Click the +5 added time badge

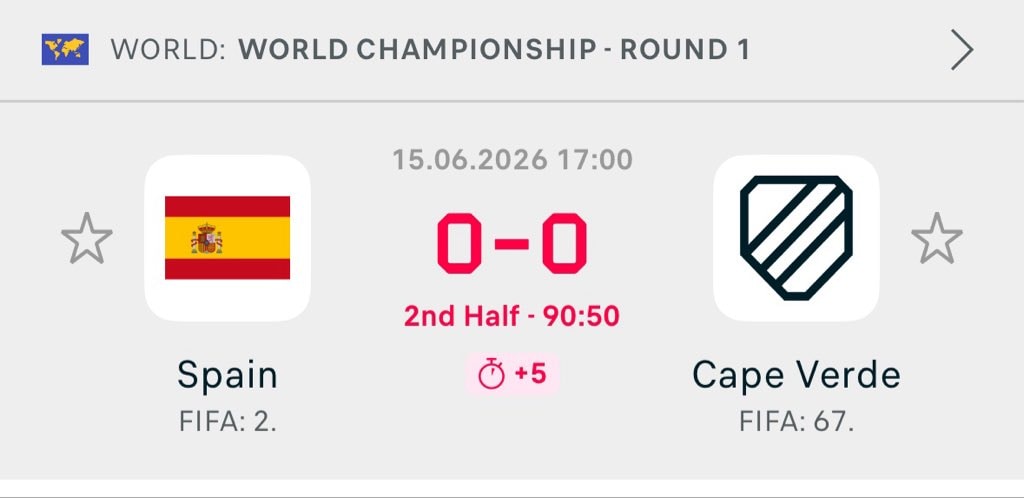click(x=512, y=374)
